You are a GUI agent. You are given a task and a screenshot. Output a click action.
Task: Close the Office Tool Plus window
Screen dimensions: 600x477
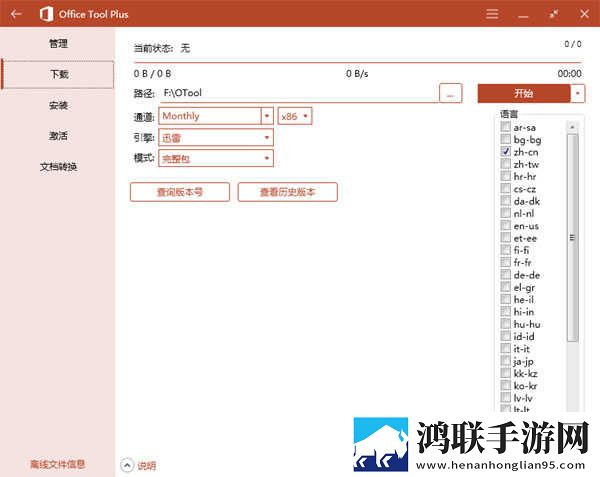(x=584, y=14)
